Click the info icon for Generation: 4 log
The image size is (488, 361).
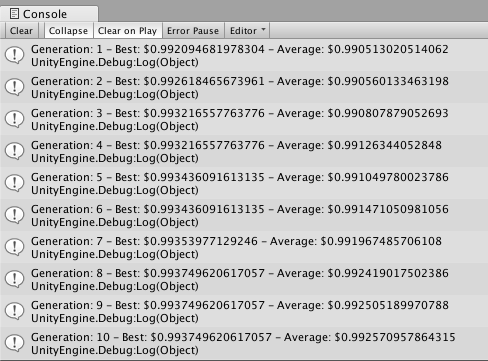pyautogui.click(x=15, y=151)
